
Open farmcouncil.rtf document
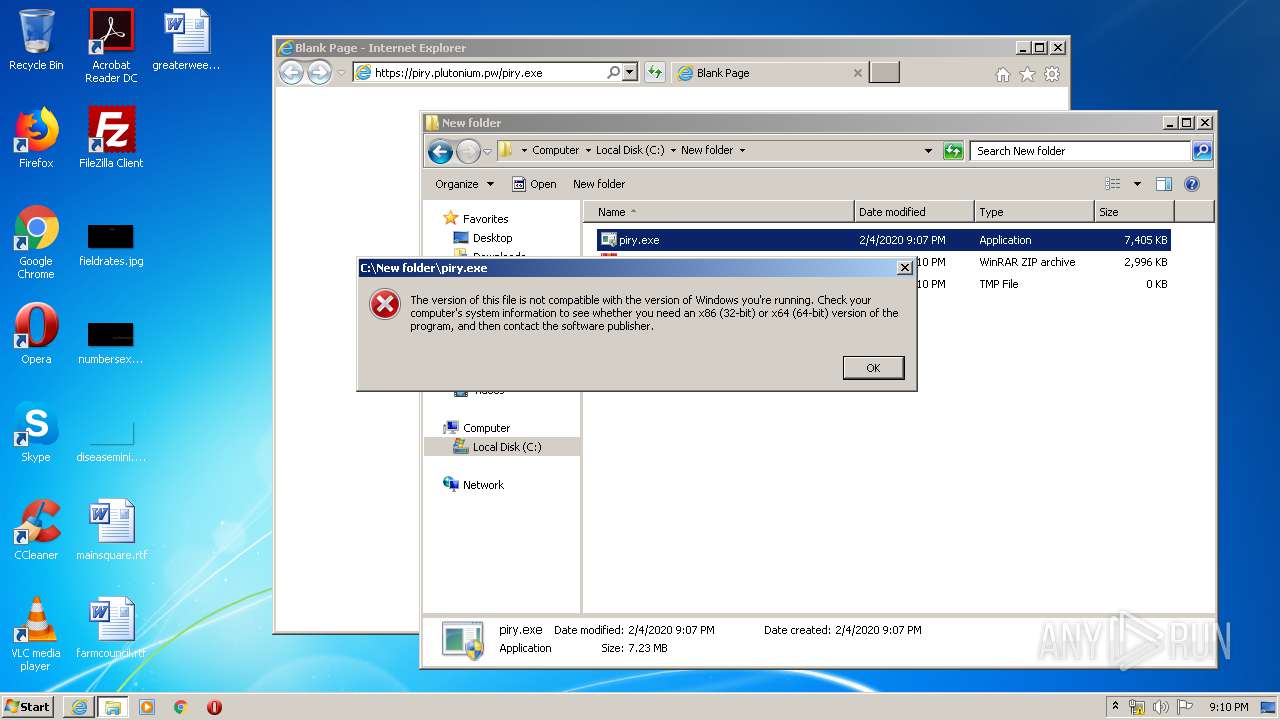(111, 628)
